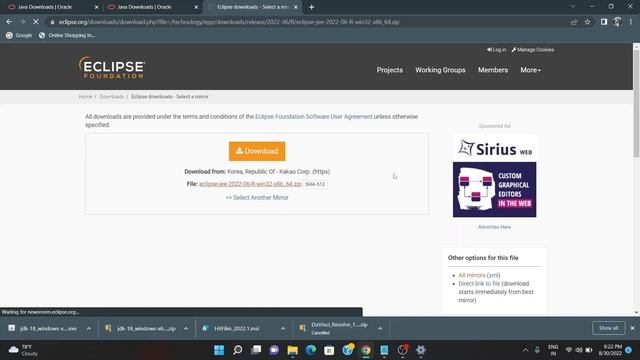Close the downloads bar
The image size is (640, 360).
coord(632,328)
